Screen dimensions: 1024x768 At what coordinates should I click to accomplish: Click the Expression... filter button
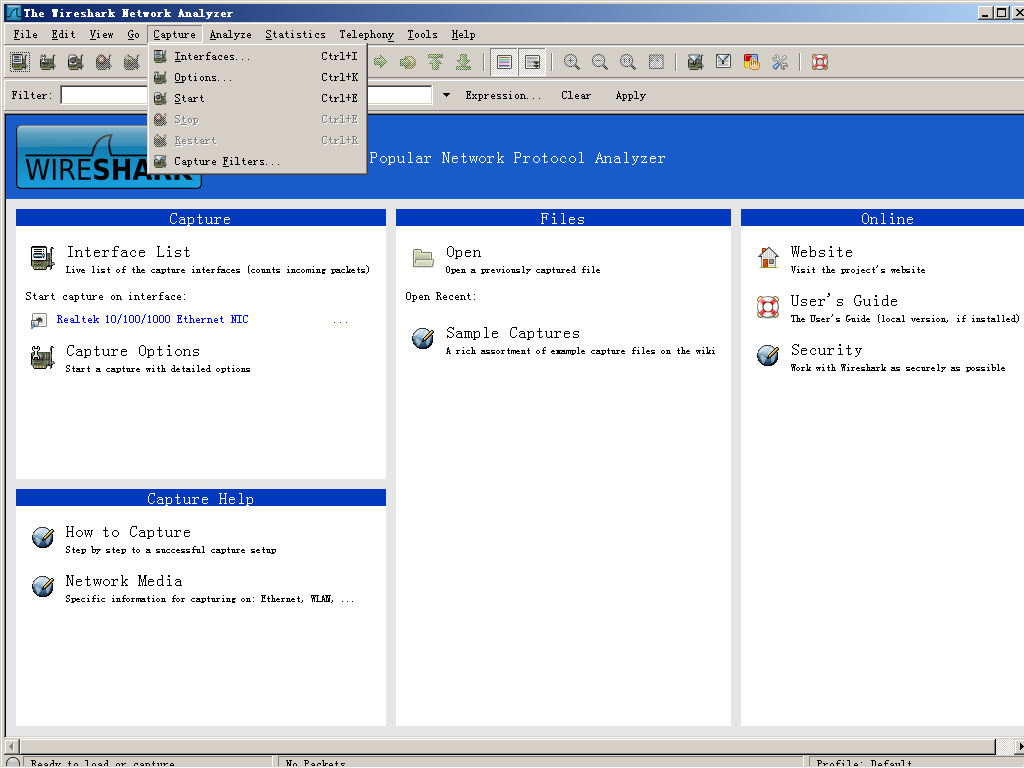click(x=503, y=95)
